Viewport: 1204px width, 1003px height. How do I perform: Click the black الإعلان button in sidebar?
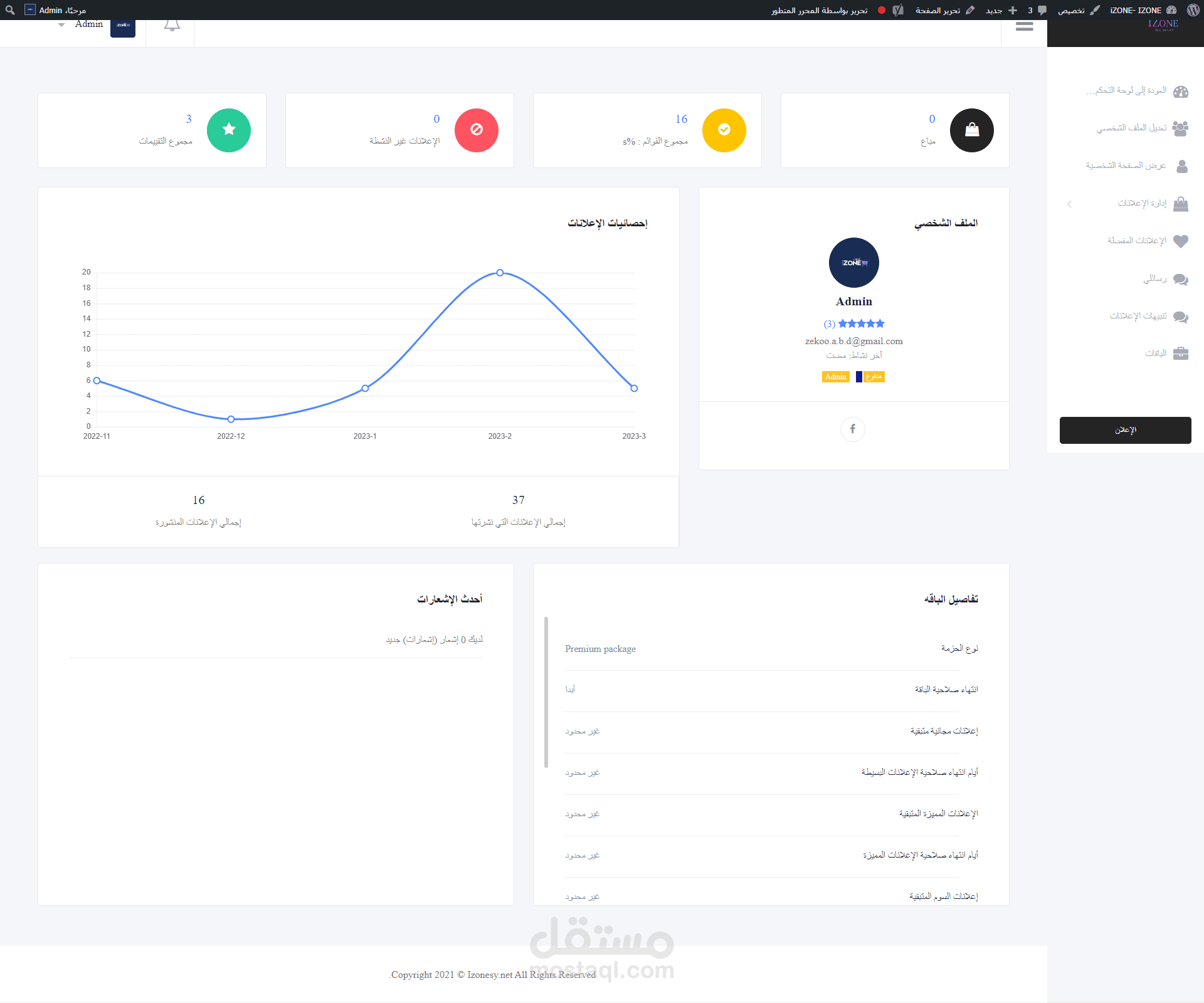click(x=1125, y=430)
